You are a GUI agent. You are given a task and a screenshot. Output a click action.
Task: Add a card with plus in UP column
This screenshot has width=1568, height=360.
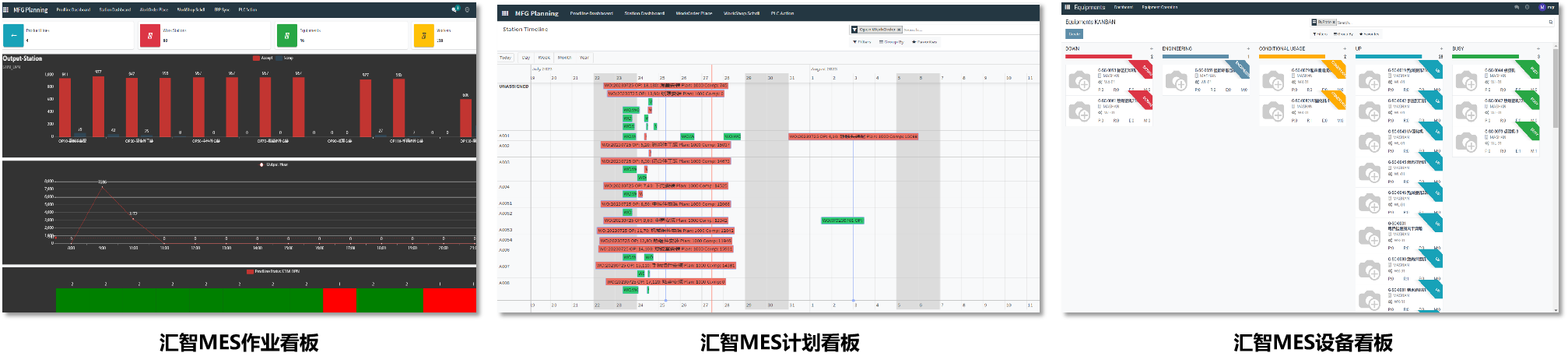click(x=1441, y=48)
